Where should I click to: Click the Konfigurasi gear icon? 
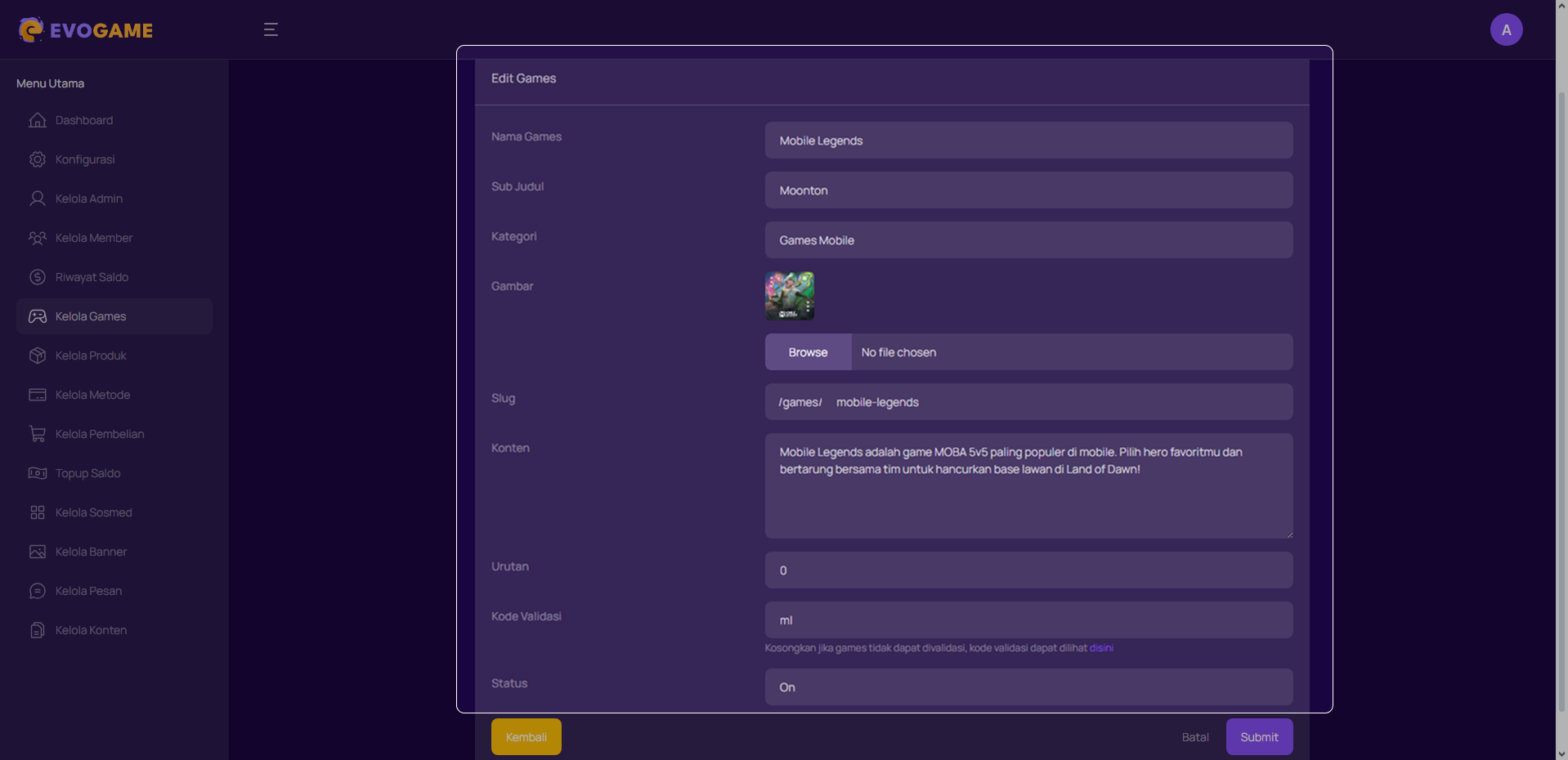point(38,159)
